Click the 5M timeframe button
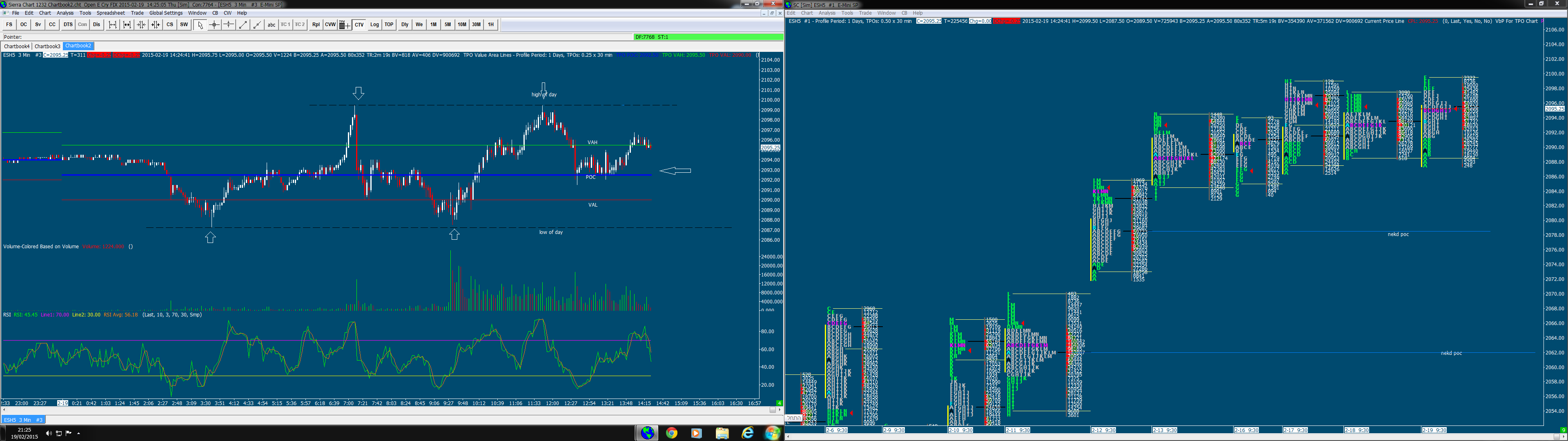Viewport: 1568px width, 441px height. (x=448, y=24)
